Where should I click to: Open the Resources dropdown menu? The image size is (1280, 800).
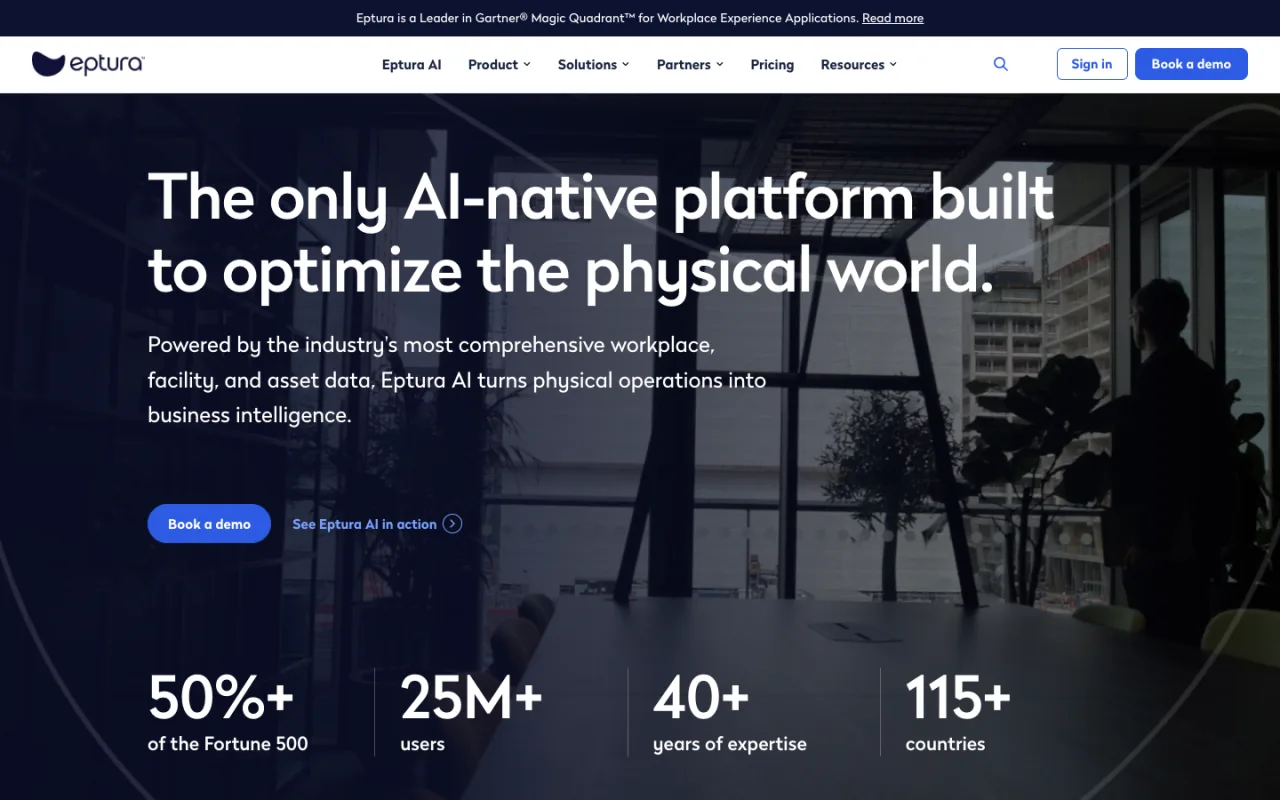coord(858,65)
